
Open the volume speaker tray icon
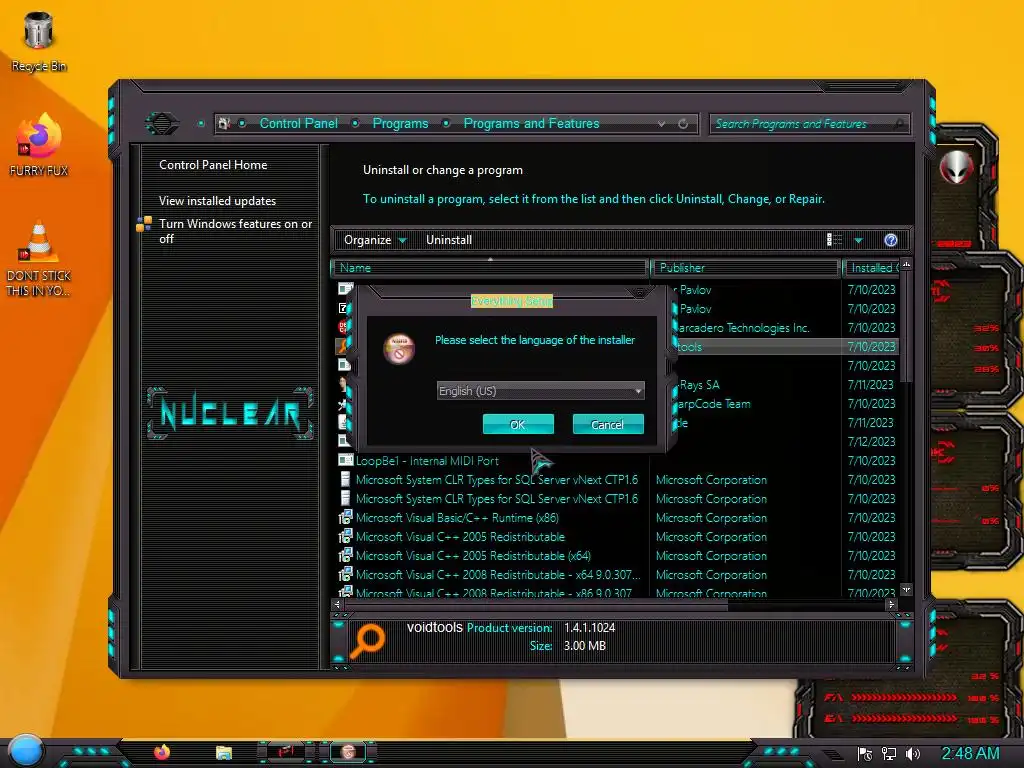pos(912,754)
